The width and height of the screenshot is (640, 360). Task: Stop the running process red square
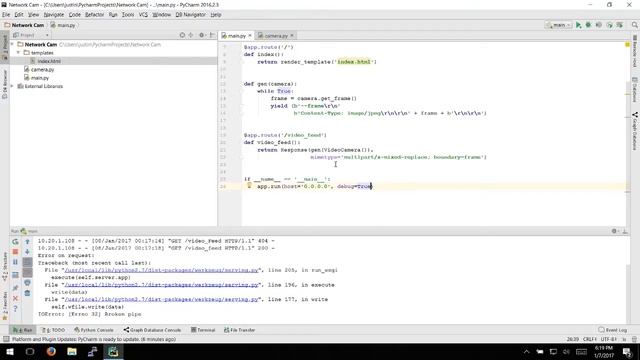click(15, 252)
